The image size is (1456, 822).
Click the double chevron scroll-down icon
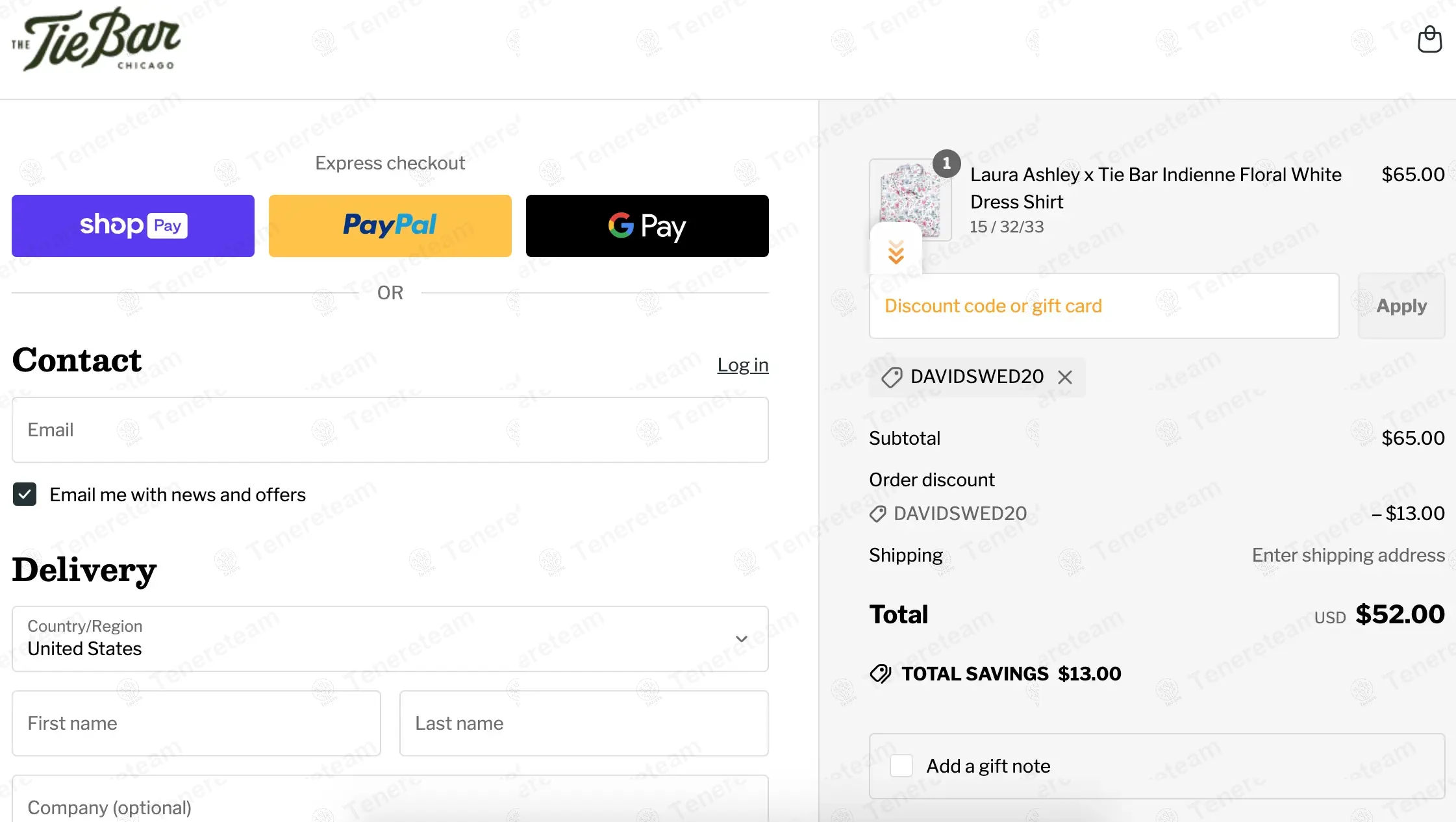(x=896, y=251)
